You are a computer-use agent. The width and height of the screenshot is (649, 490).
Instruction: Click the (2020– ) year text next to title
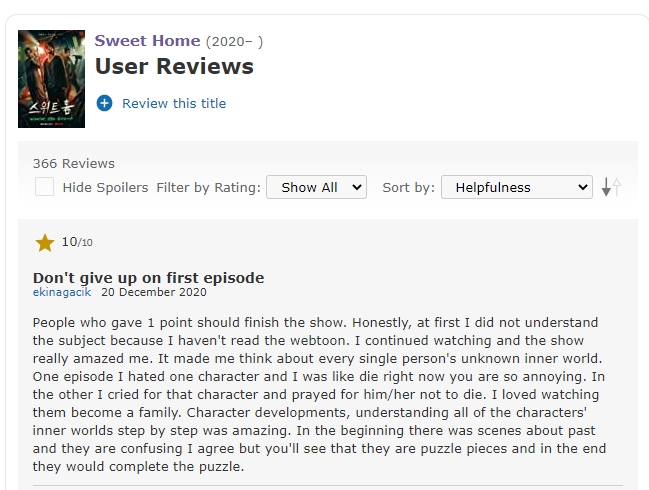(234, 41)
